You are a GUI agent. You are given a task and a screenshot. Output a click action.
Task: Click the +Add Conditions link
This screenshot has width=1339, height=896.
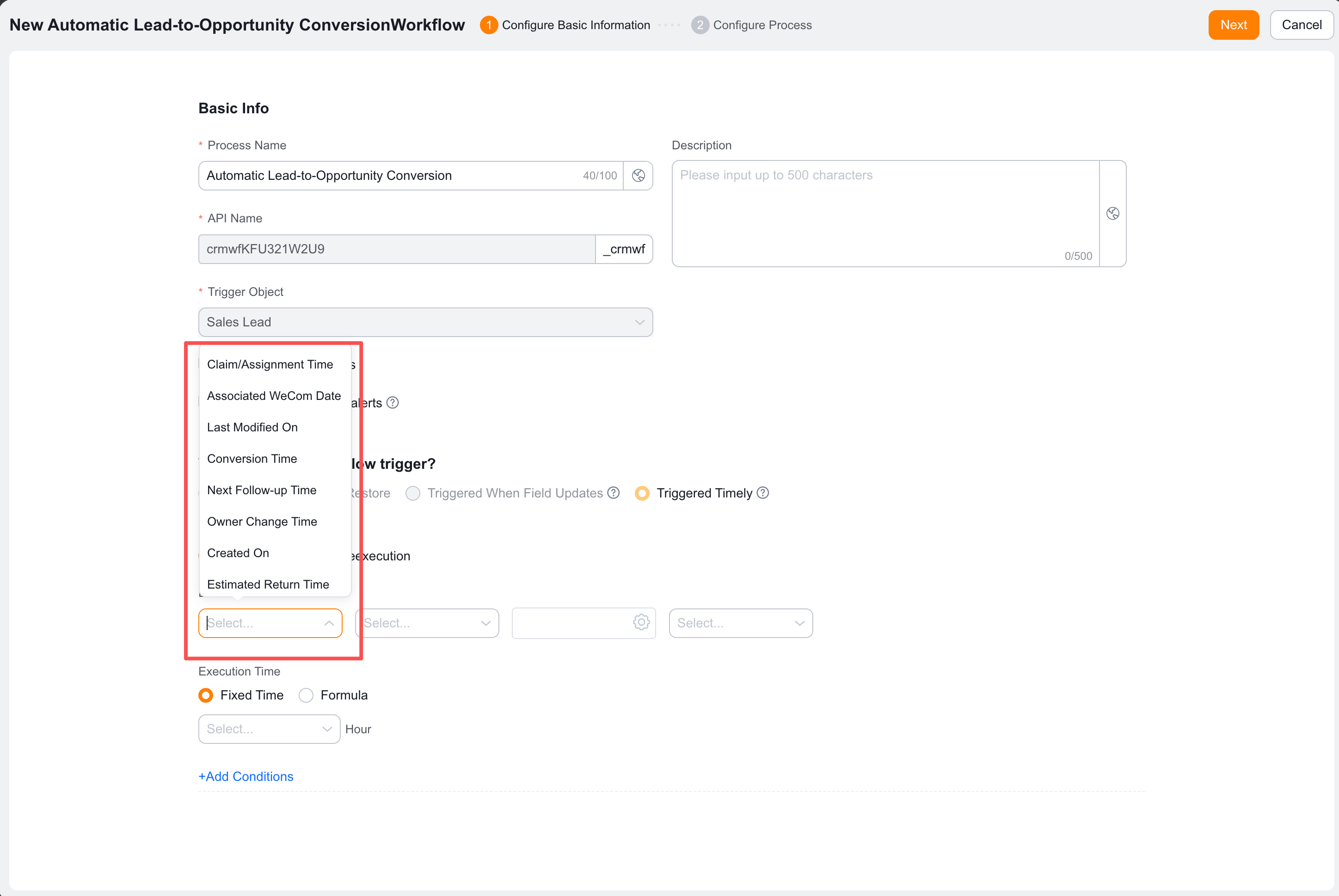click(246, 776)
